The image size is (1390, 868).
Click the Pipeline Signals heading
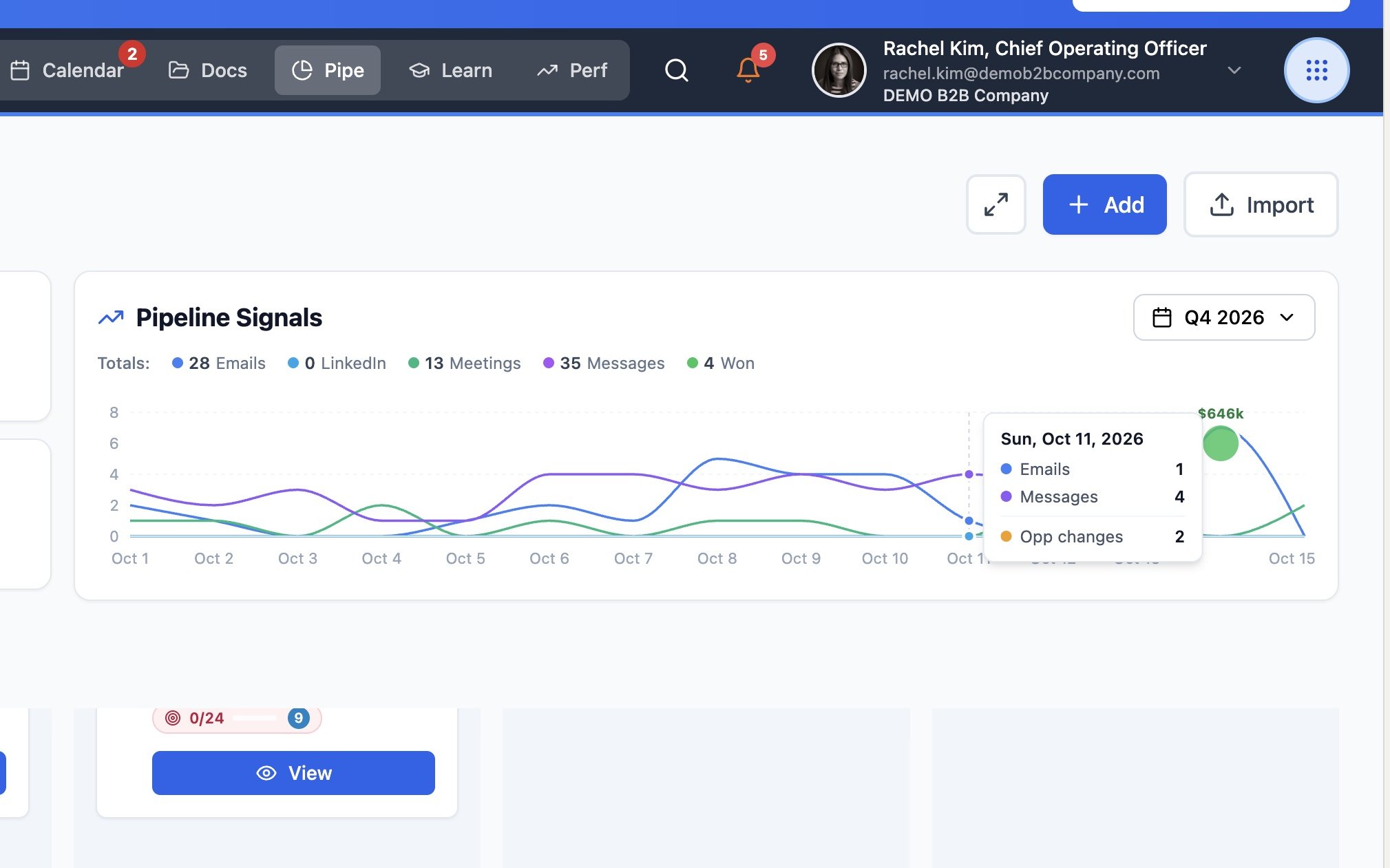(229, 317)
